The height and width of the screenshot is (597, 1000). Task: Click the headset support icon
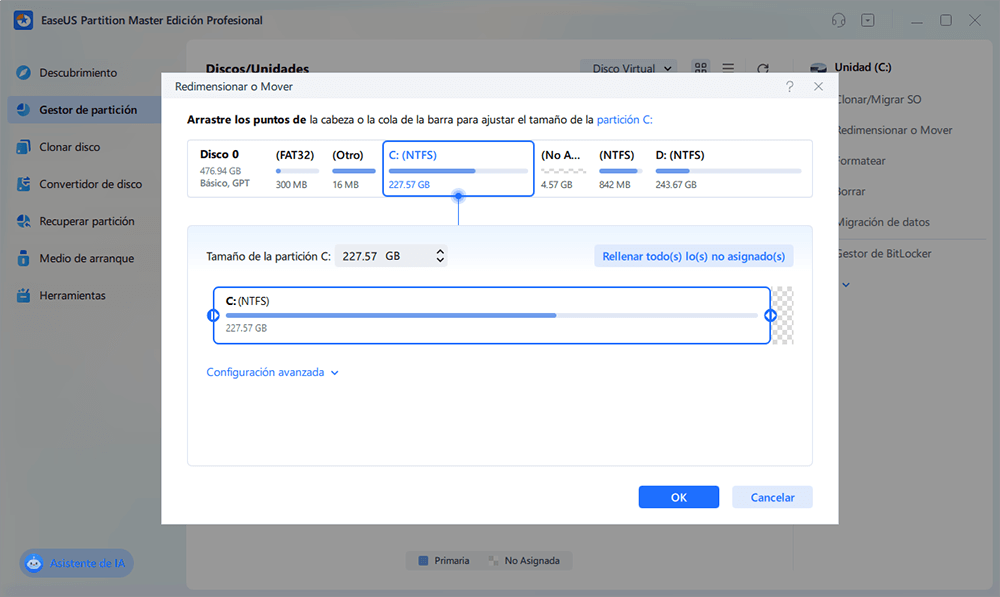pos(838,20)
